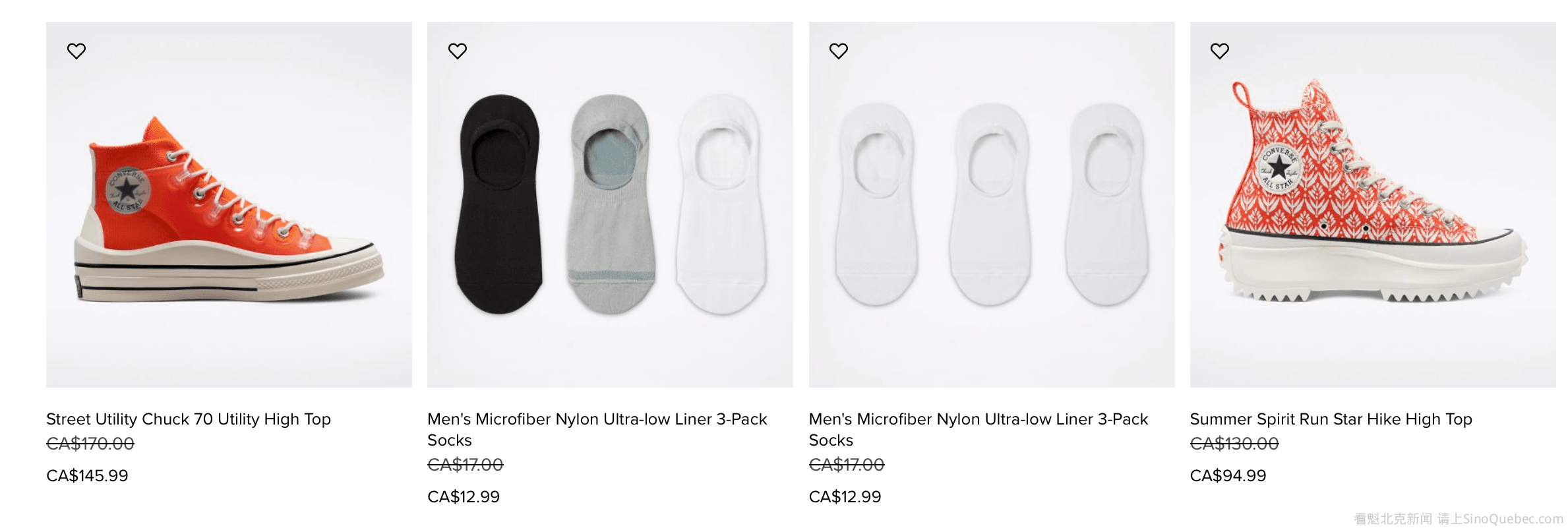The width and height of the screenshot is (1568, 530).
Task: Click crossed-out CA$17.00 under multicolor socks
Action: point(466,465)
